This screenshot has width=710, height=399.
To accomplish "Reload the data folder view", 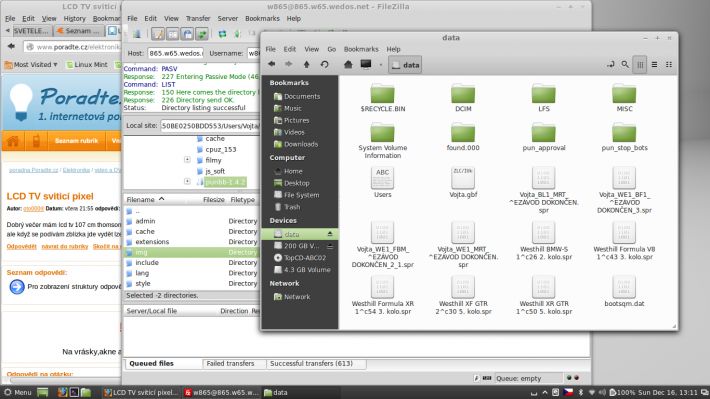I will pyautogui.click(x=324, y=64).
